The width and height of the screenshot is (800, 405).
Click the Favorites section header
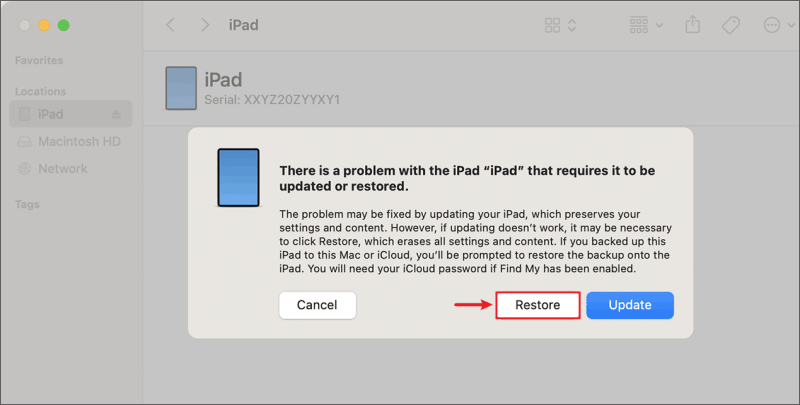(39, 61)
